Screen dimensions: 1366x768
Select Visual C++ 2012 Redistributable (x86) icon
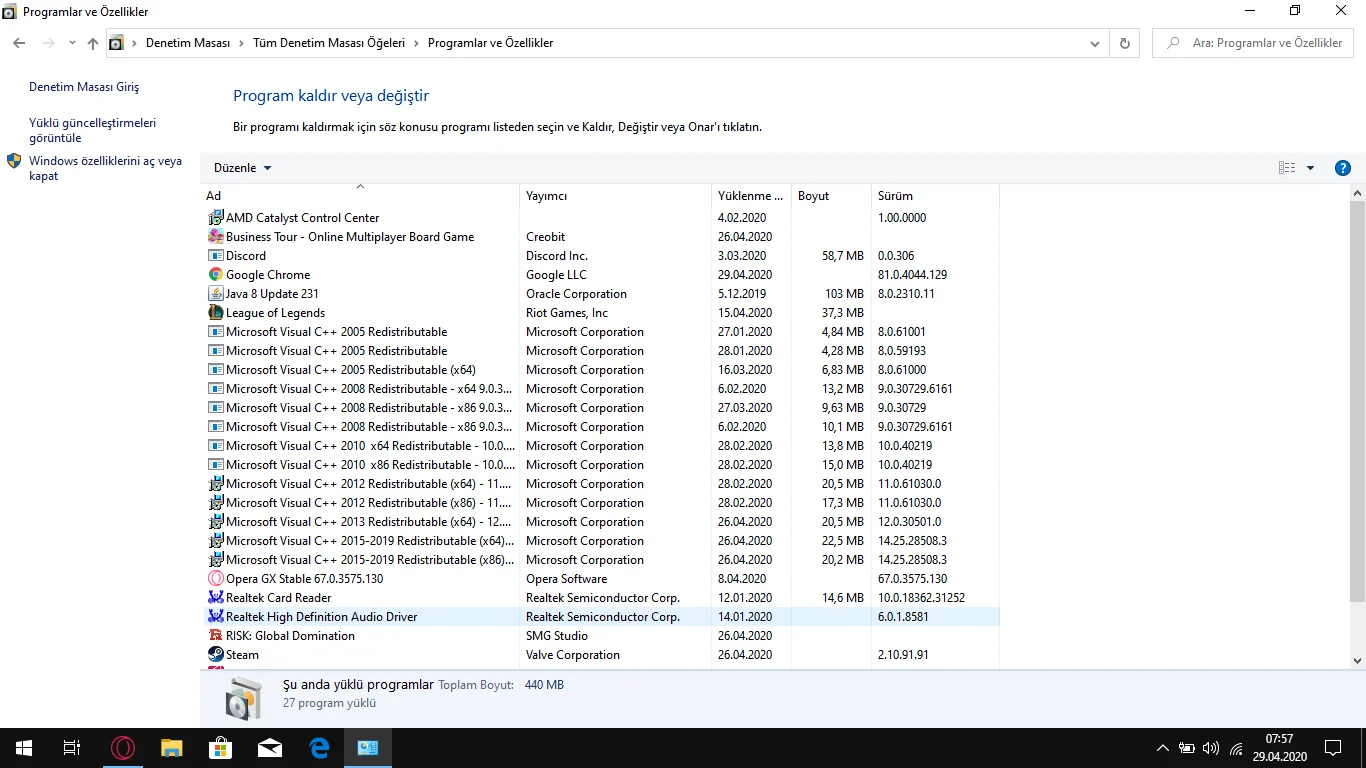point(215,503)
